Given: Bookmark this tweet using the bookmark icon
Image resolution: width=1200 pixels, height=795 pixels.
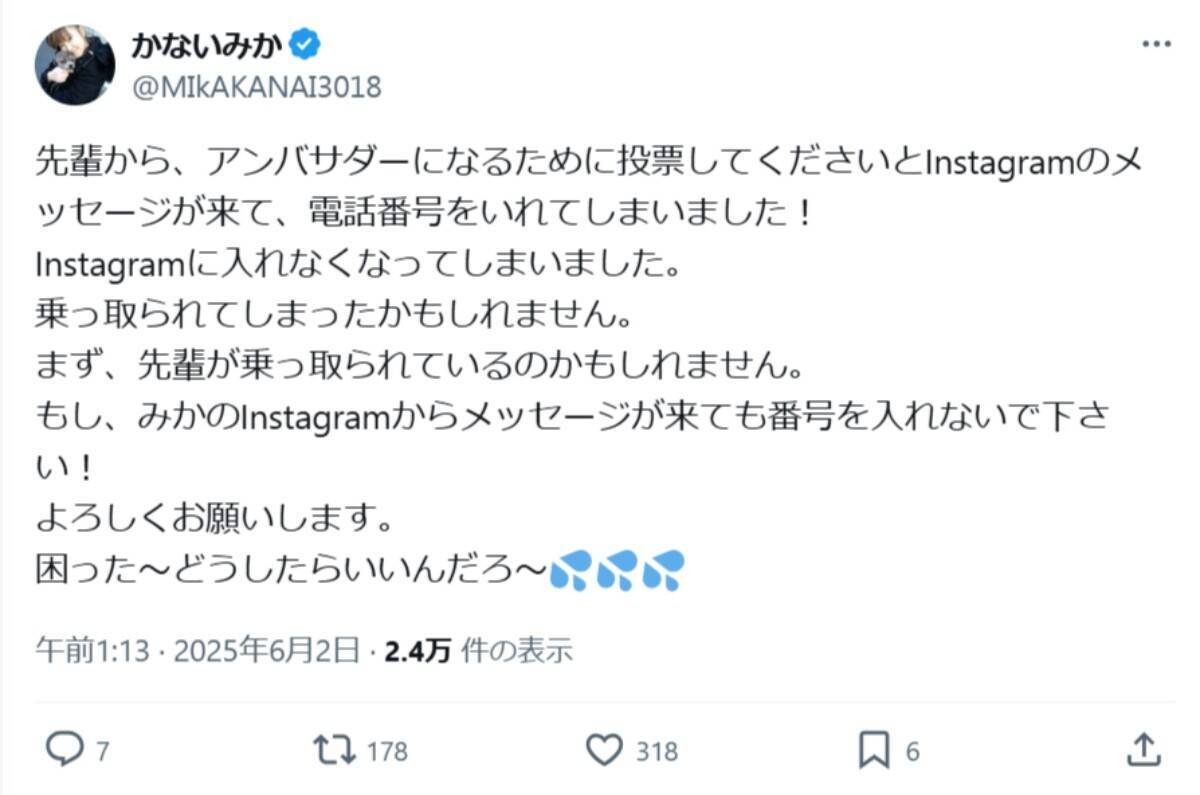Looking at the screenshot, I should pos(875,749).
